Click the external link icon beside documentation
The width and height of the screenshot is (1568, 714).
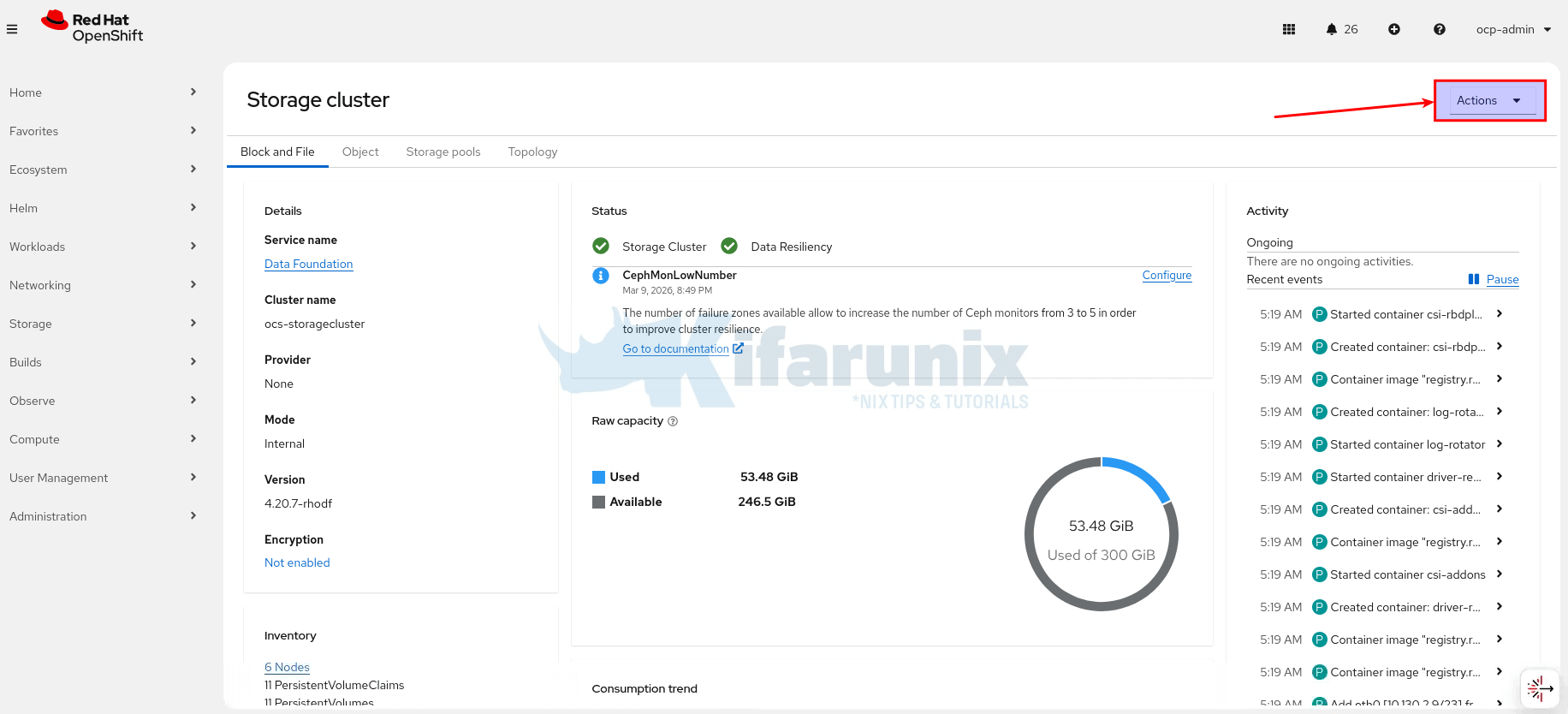738,348
